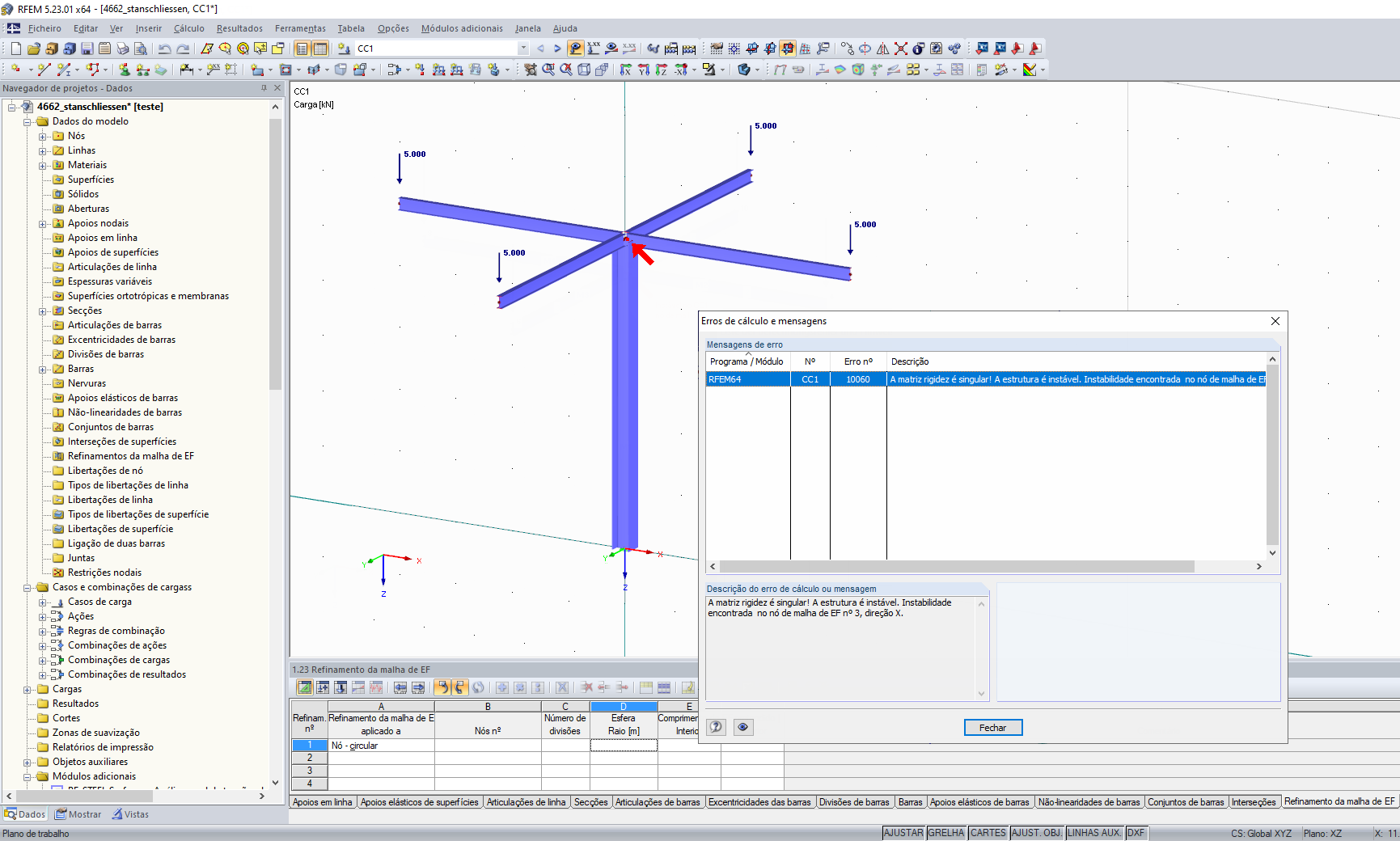This screenshot has height=841, width=1400.
Task: Click the help button in error dialog
Action: click(716, 727)
